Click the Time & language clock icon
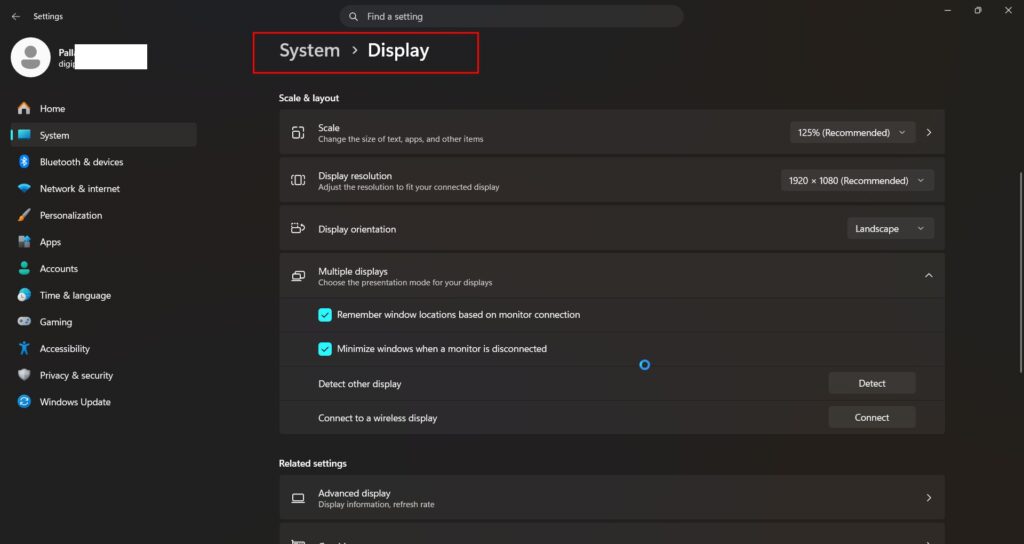 [x=24, y=295]
